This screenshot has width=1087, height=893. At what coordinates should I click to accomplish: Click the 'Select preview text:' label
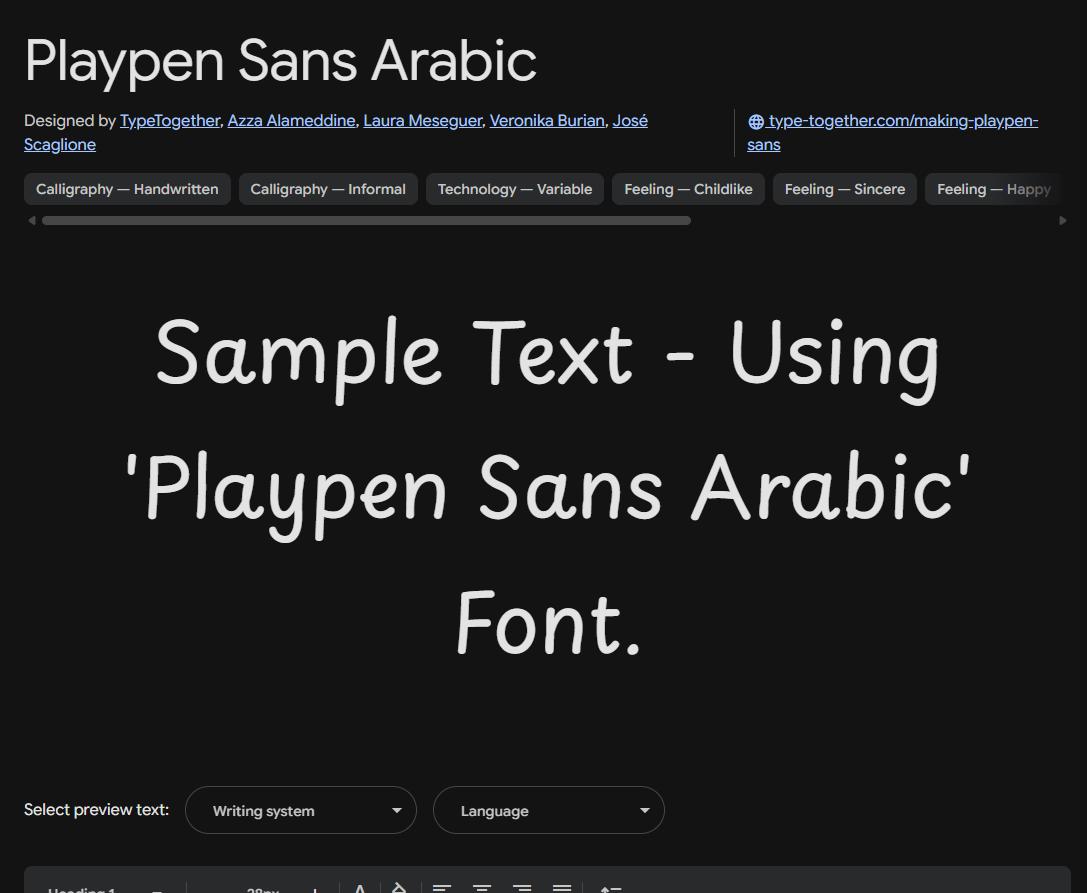pos(96,810)
